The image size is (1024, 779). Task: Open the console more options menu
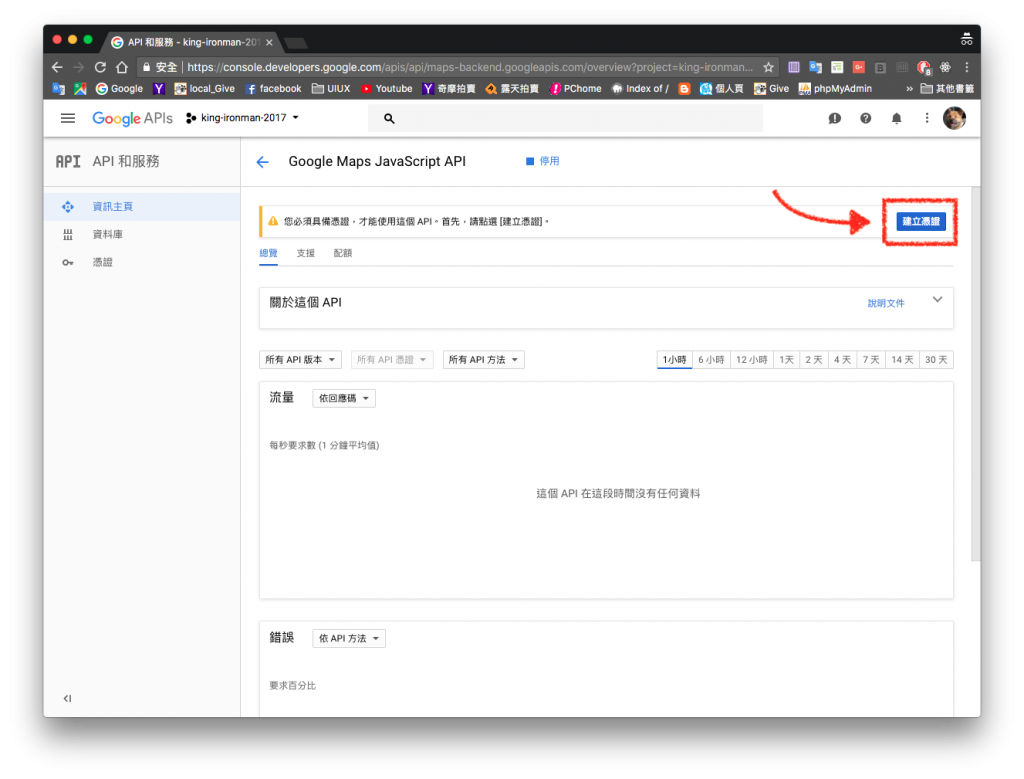click(927, 118)
